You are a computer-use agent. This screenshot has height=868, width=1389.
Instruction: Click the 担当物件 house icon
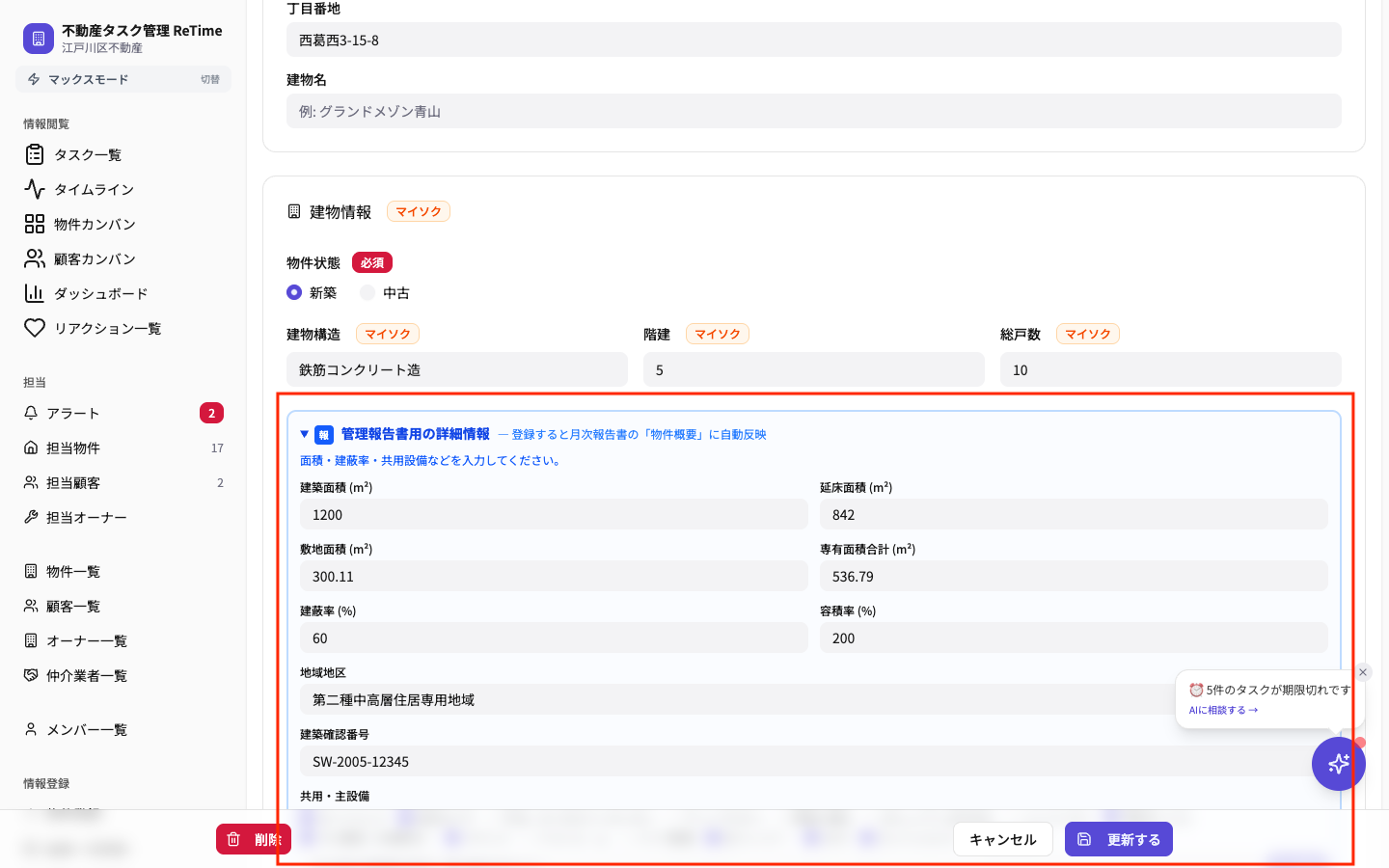point(31,448)
